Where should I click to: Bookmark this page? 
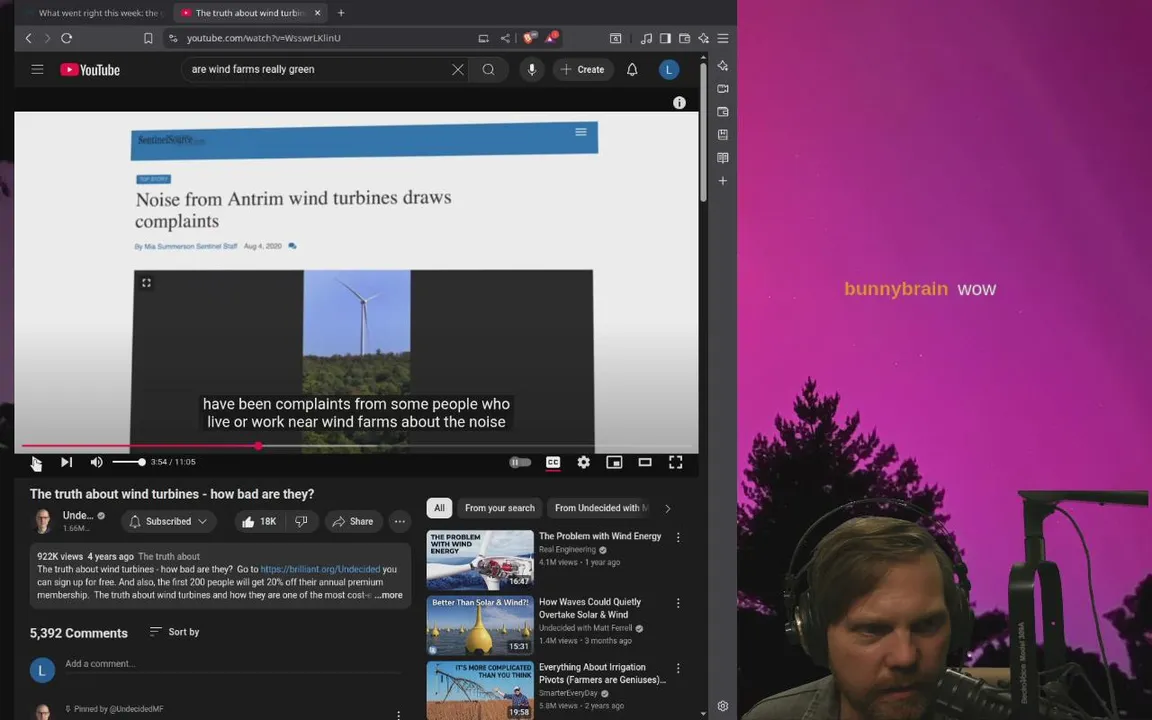click(148, 38)
